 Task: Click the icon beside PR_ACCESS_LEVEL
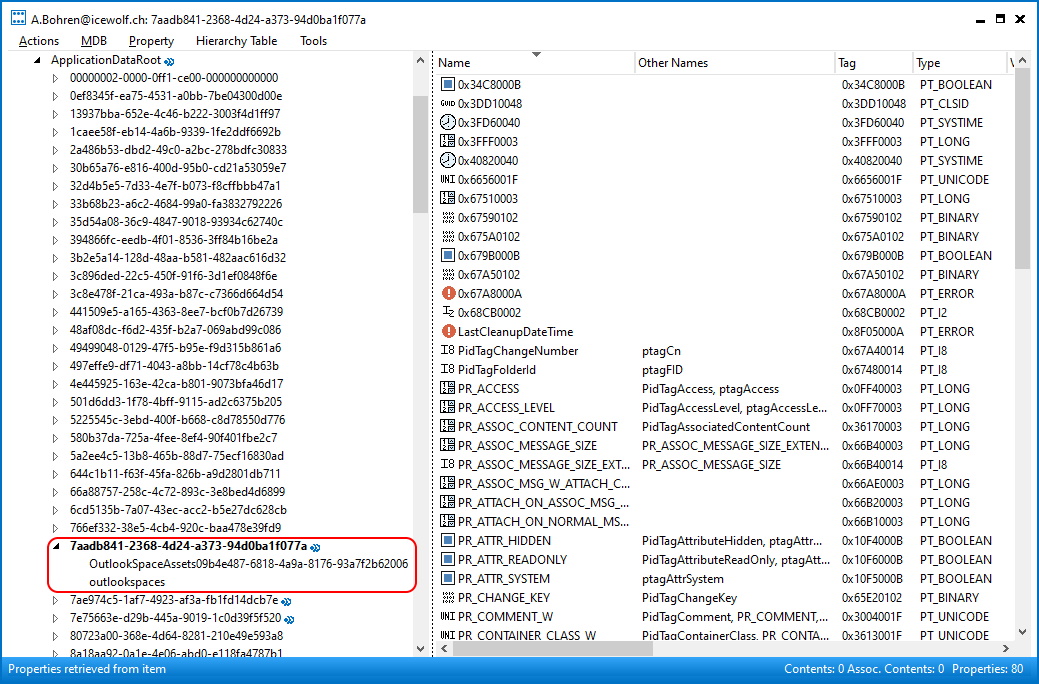(448, 407)
